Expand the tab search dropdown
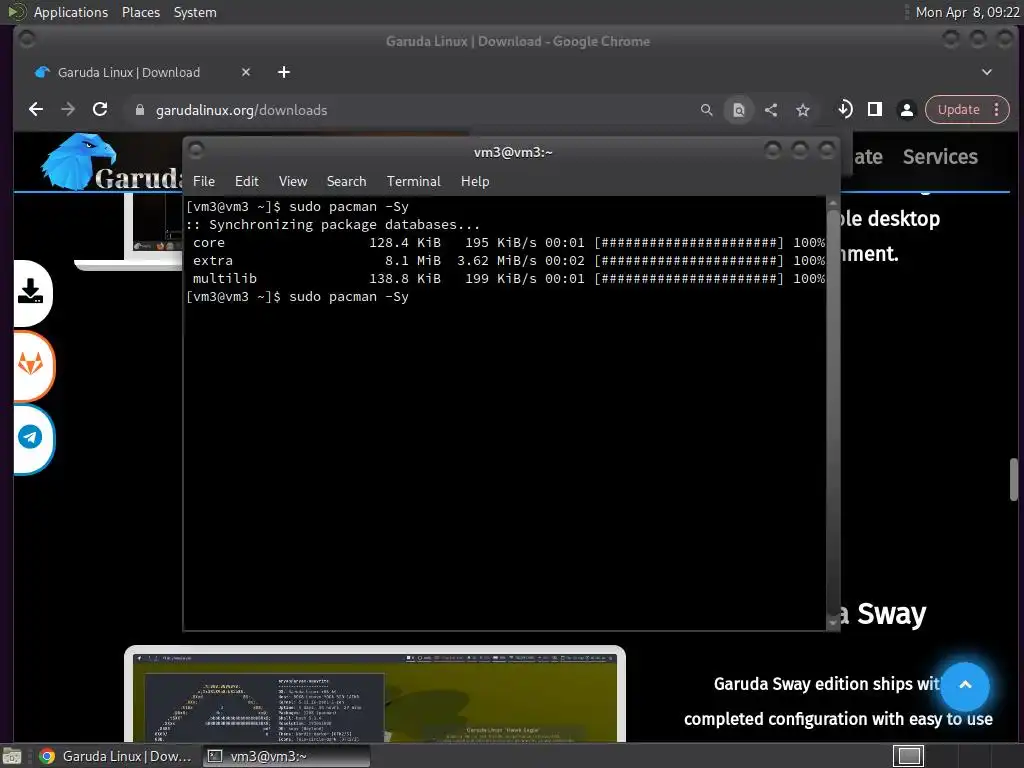This screenshot has width=1024, height=768. [987, 72]
